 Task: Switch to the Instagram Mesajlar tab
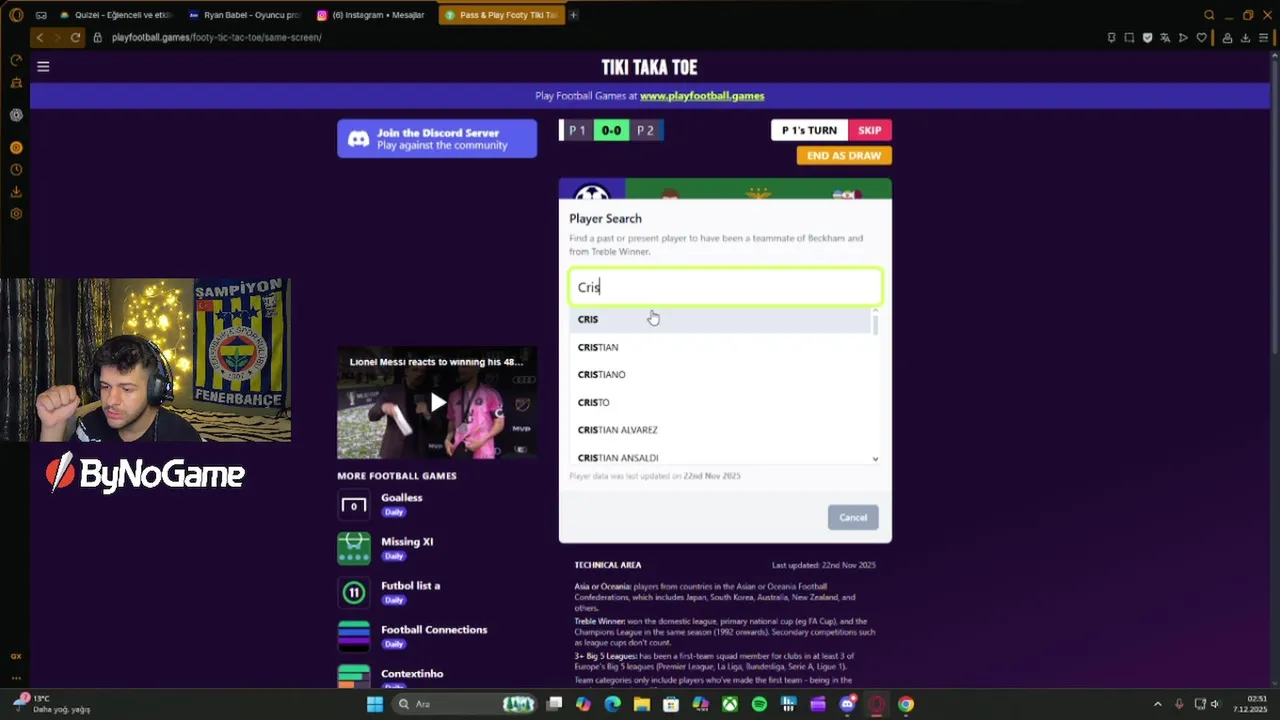[x=372, y=15]
